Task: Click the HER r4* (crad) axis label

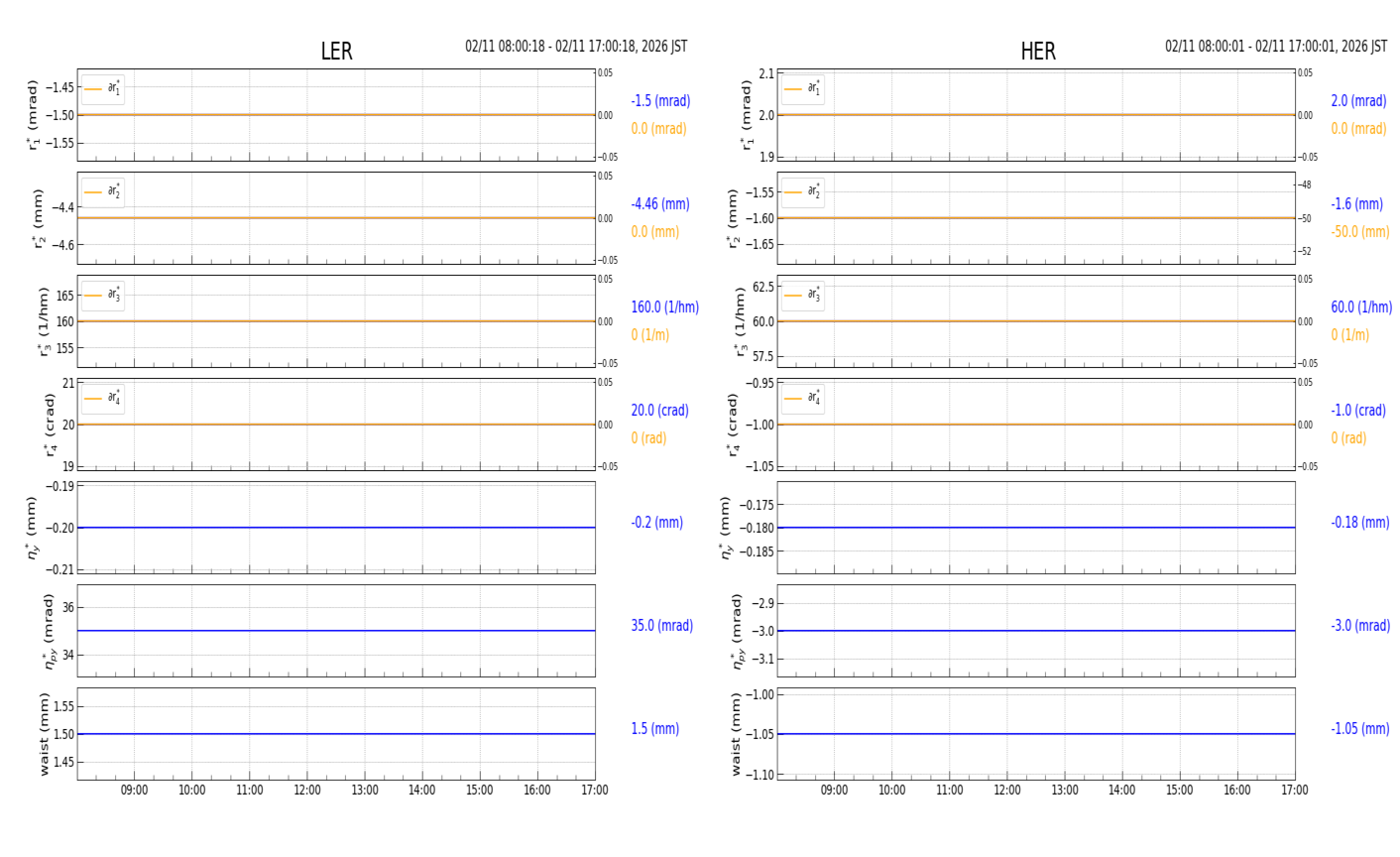Action: [733, 425]
